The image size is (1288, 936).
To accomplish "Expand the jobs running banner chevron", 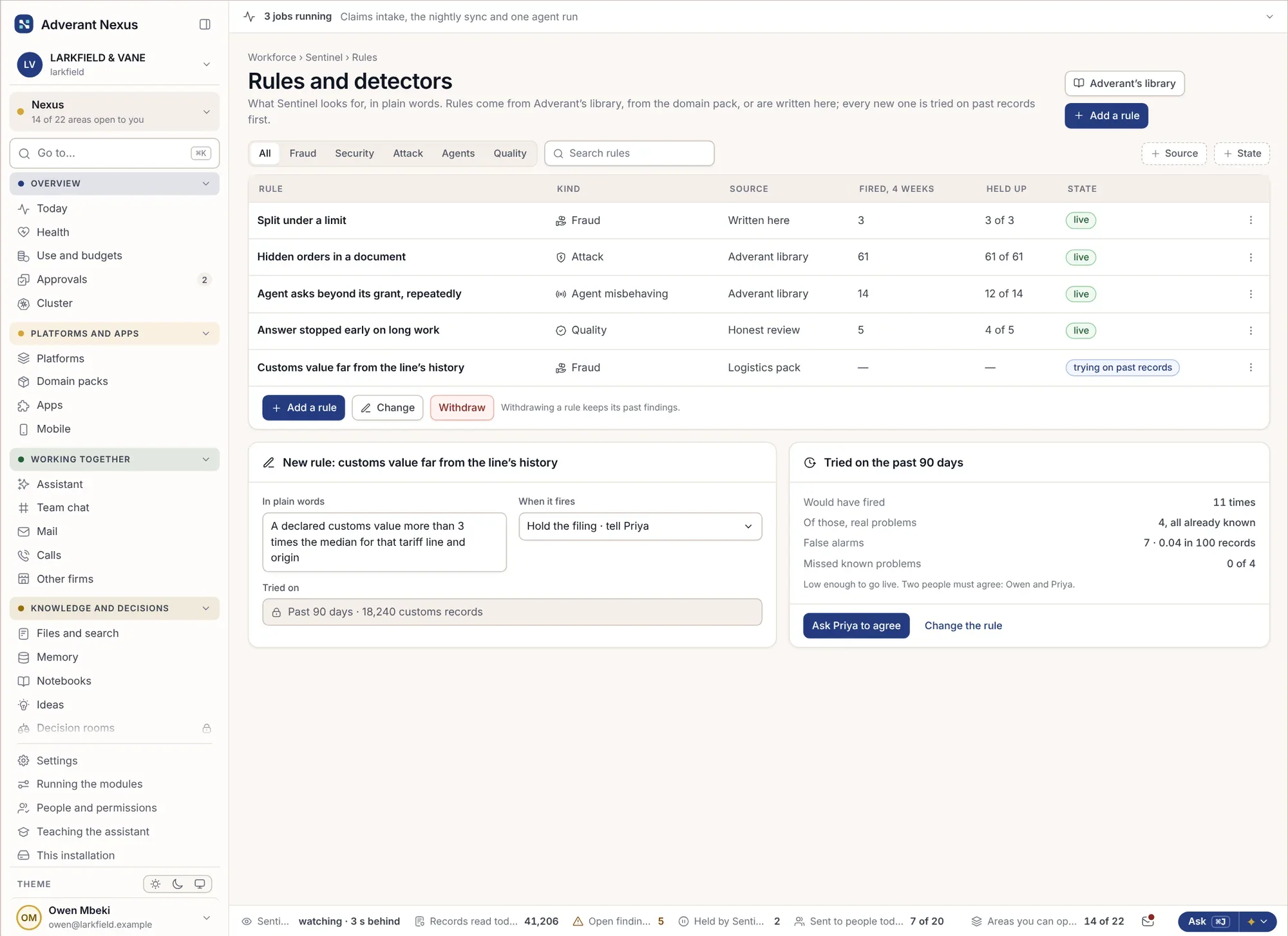I will (x=1269, y=17).
